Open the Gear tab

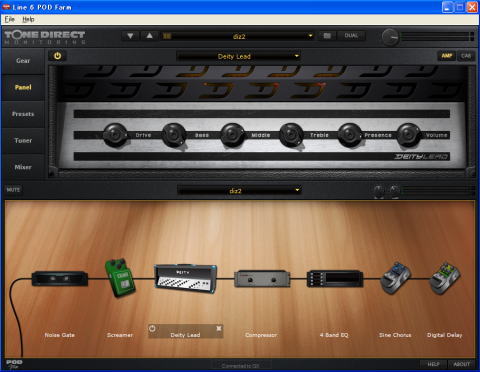pyautogui.click(x=23, y=61)
